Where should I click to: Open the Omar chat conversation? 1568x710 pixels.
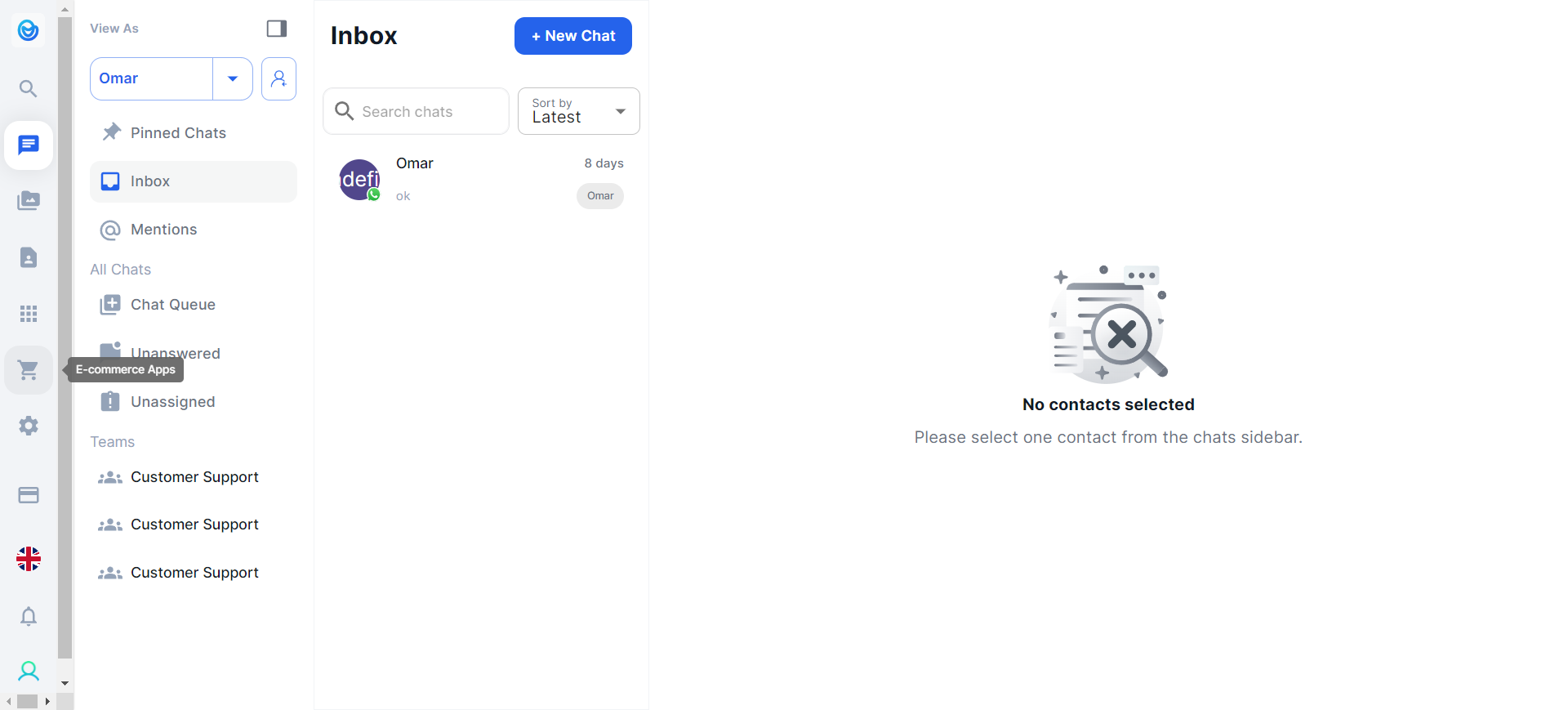[481, 180]
